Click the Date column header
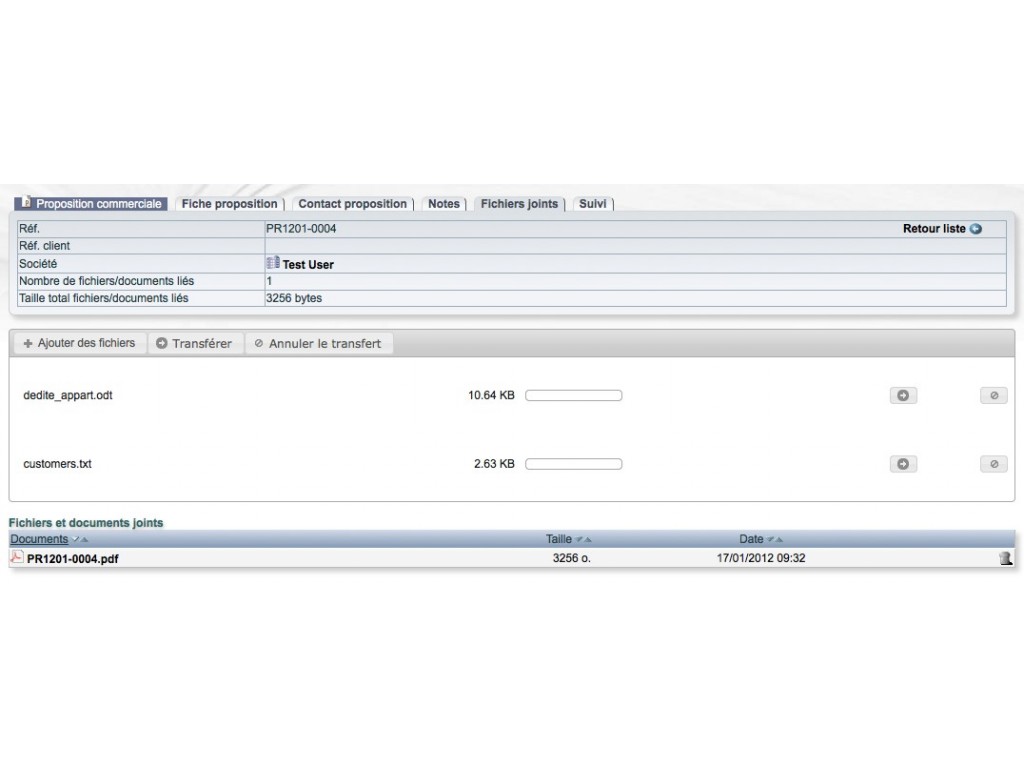 pos(751,539)
